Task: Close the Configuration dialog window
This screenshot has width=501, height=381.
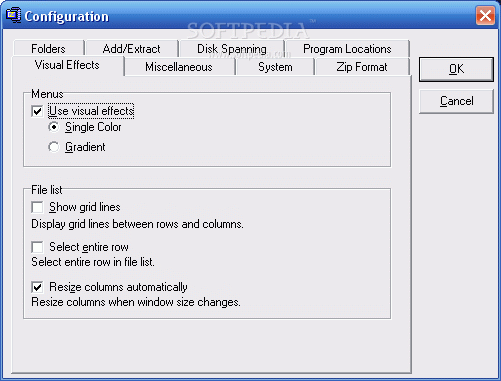Action: tap(485, 15)
